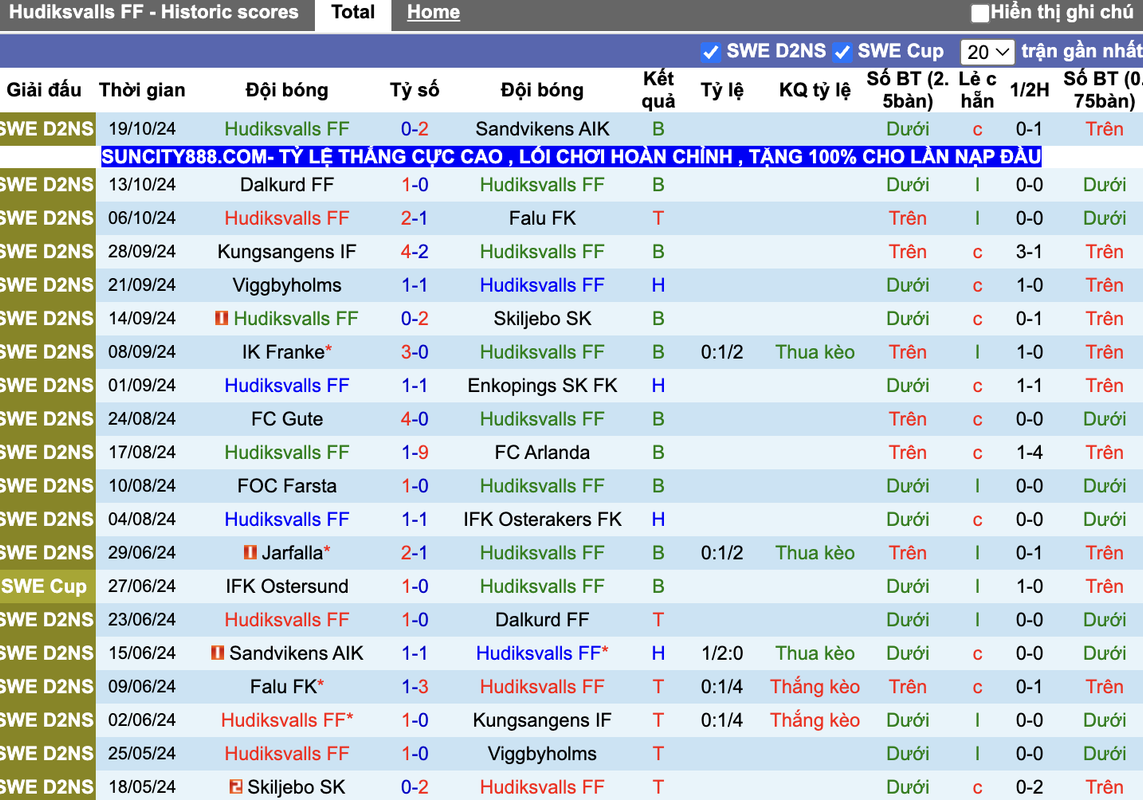Click 'Thắng kèo' result in 09/06/24 row
The image size is (1143, 800).
click(815, 687)
